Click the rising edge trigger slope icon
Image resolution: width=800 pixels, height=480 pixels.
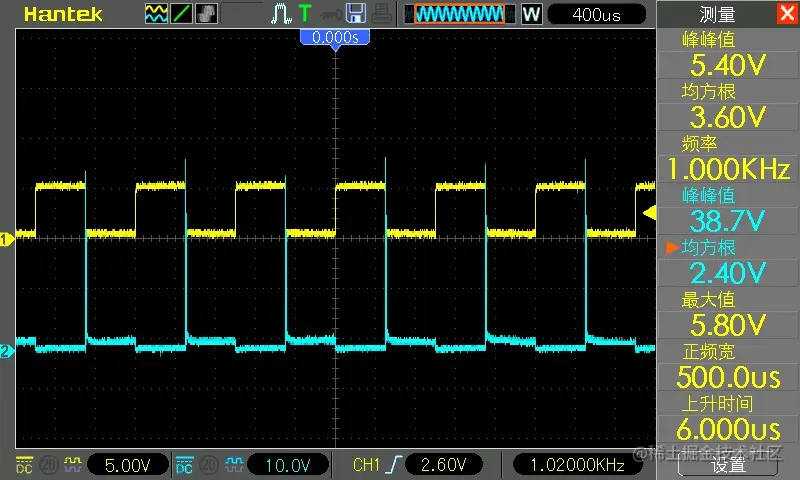click(x=393, y=465)
